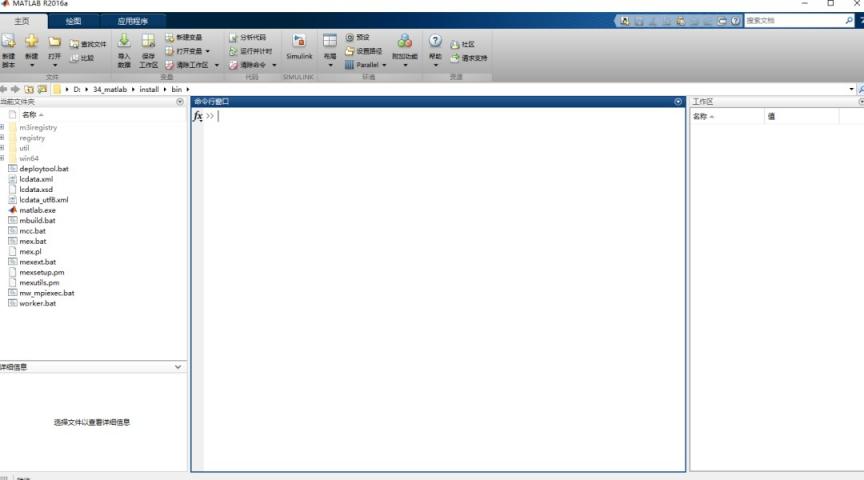Image resolution: width=864 pixels, height=480 pixels.
Task: Open dropdown arrow under 帮助
Action: pos(435,66)
